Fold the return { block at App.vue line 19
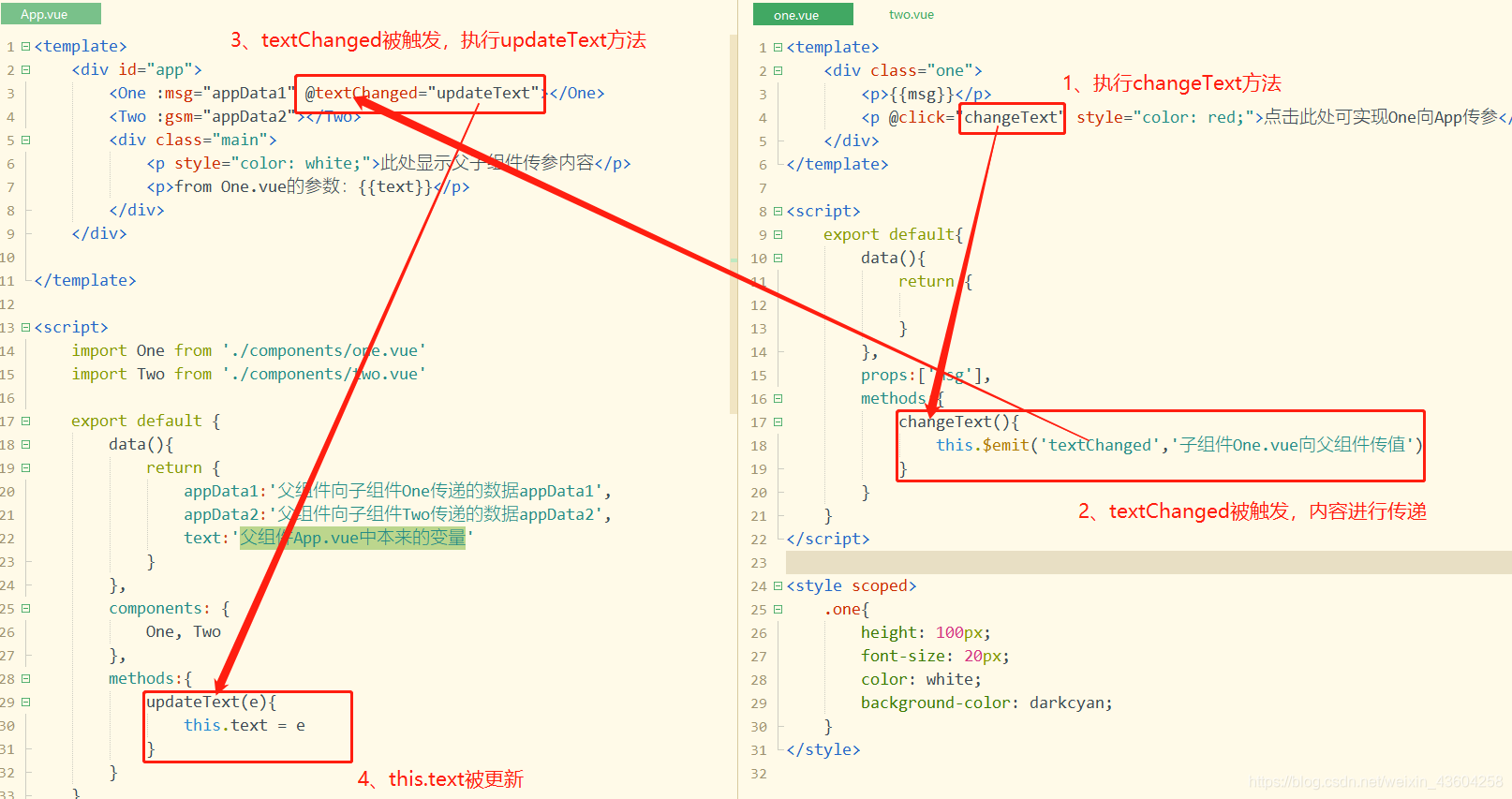Screen dimensions: 1512x799 point(26,467)
